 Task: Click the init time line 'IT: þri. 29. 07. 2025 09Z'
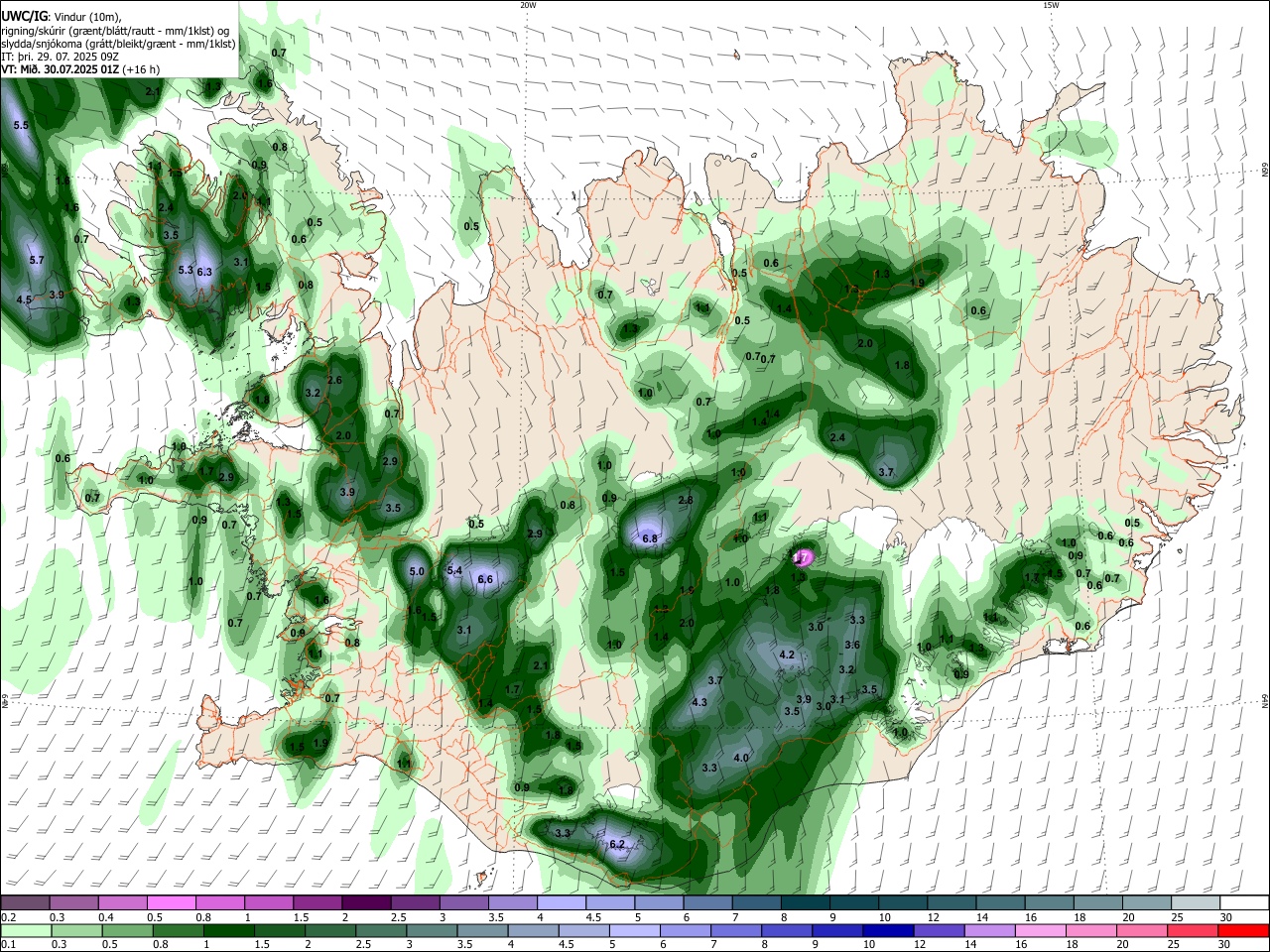coord(61,57)
